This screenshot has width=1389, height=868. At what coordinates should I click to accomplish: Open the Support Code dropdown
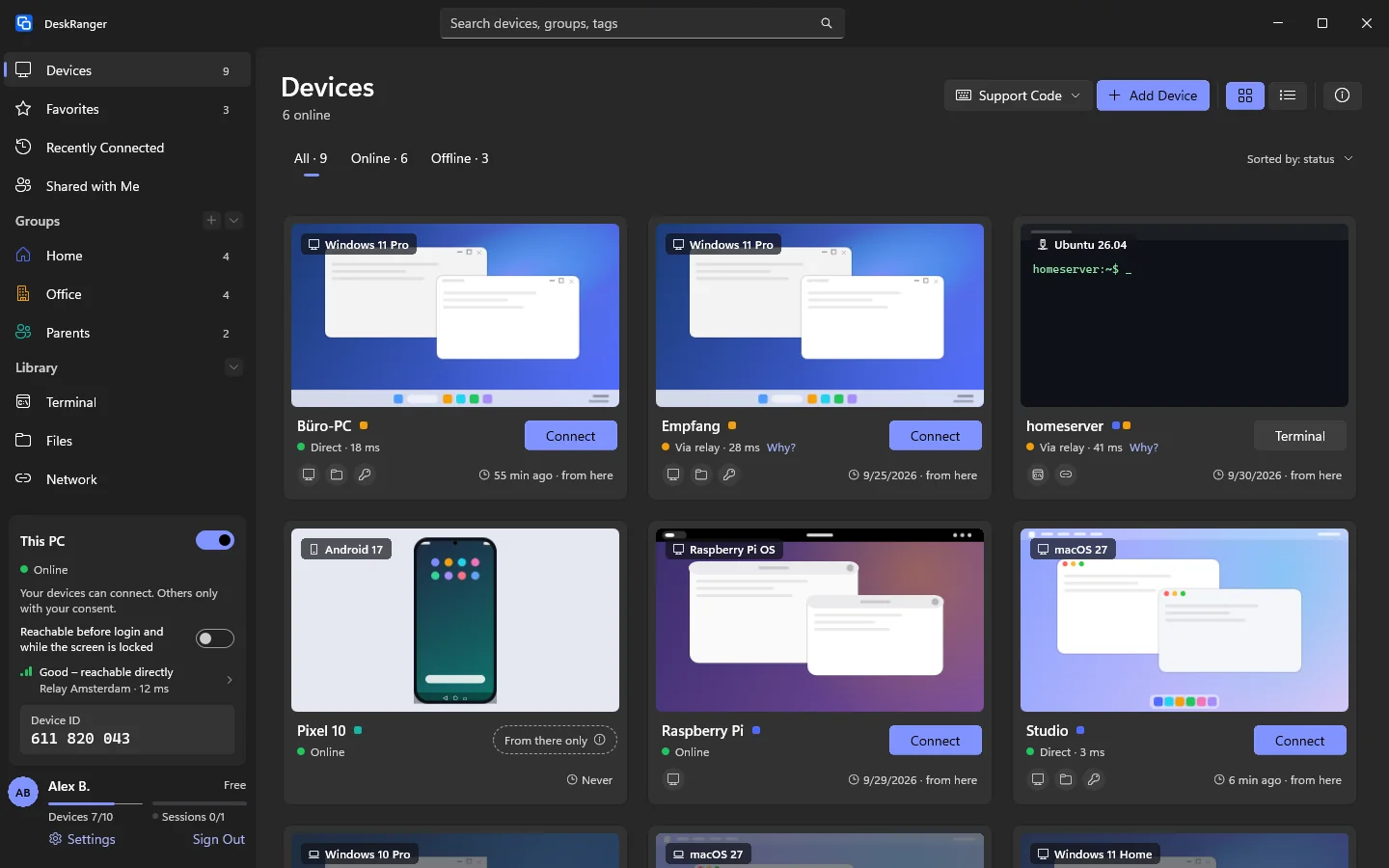(1019, 95)
